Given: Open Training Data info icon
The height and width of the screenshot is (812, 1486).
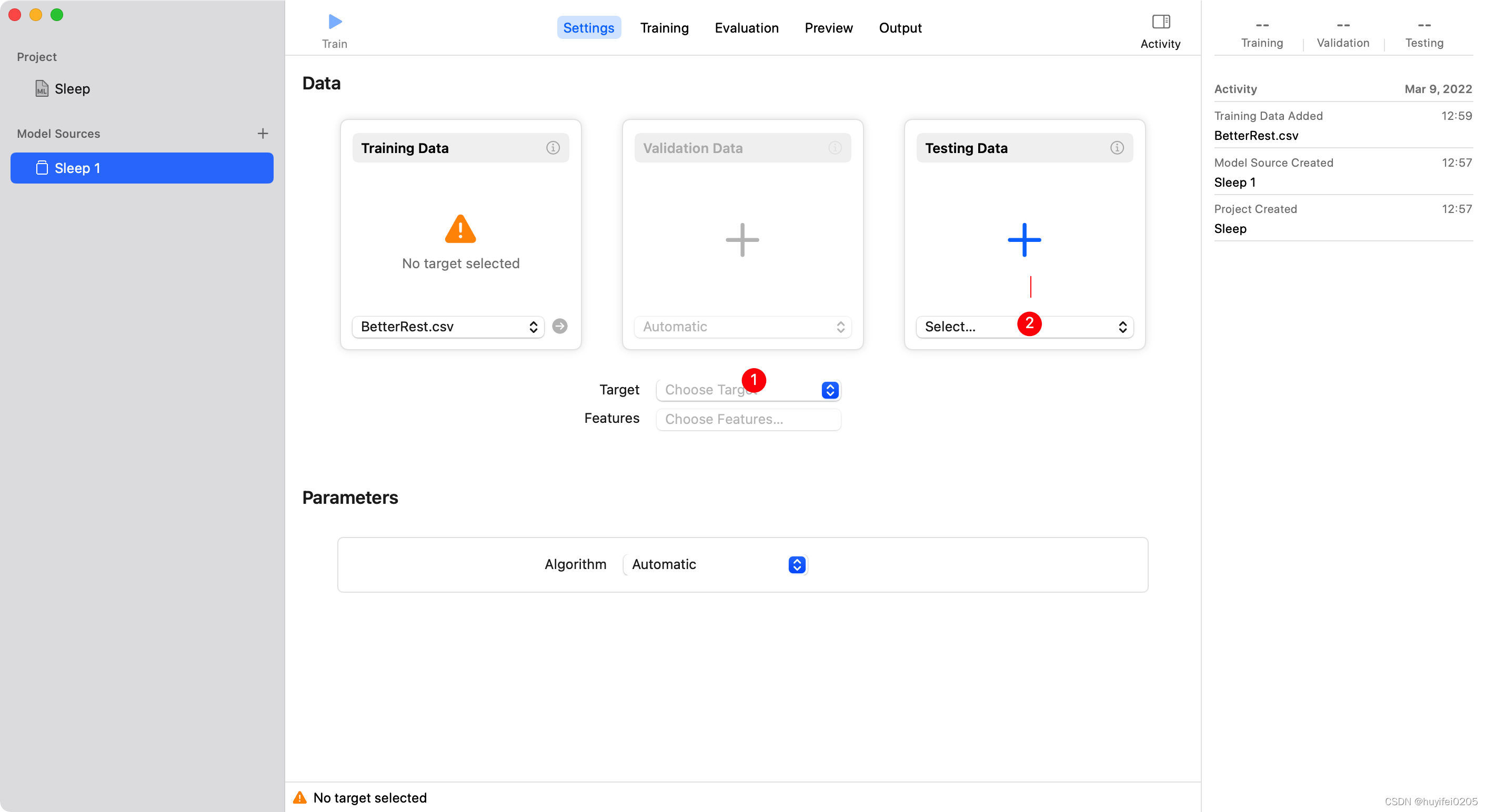Looking at the screenshot, I should tap(553, 148).
